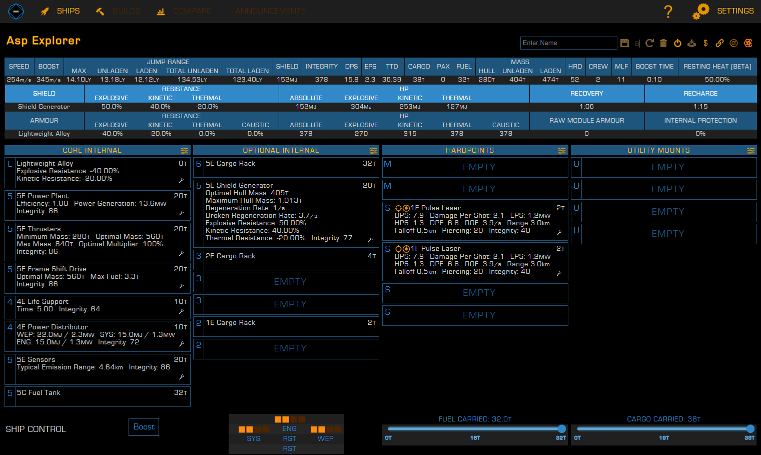The width and height of the screenshot is (761, 455).
Task: Select the 5E Cargo Rack slot
Action: [286, 167]
